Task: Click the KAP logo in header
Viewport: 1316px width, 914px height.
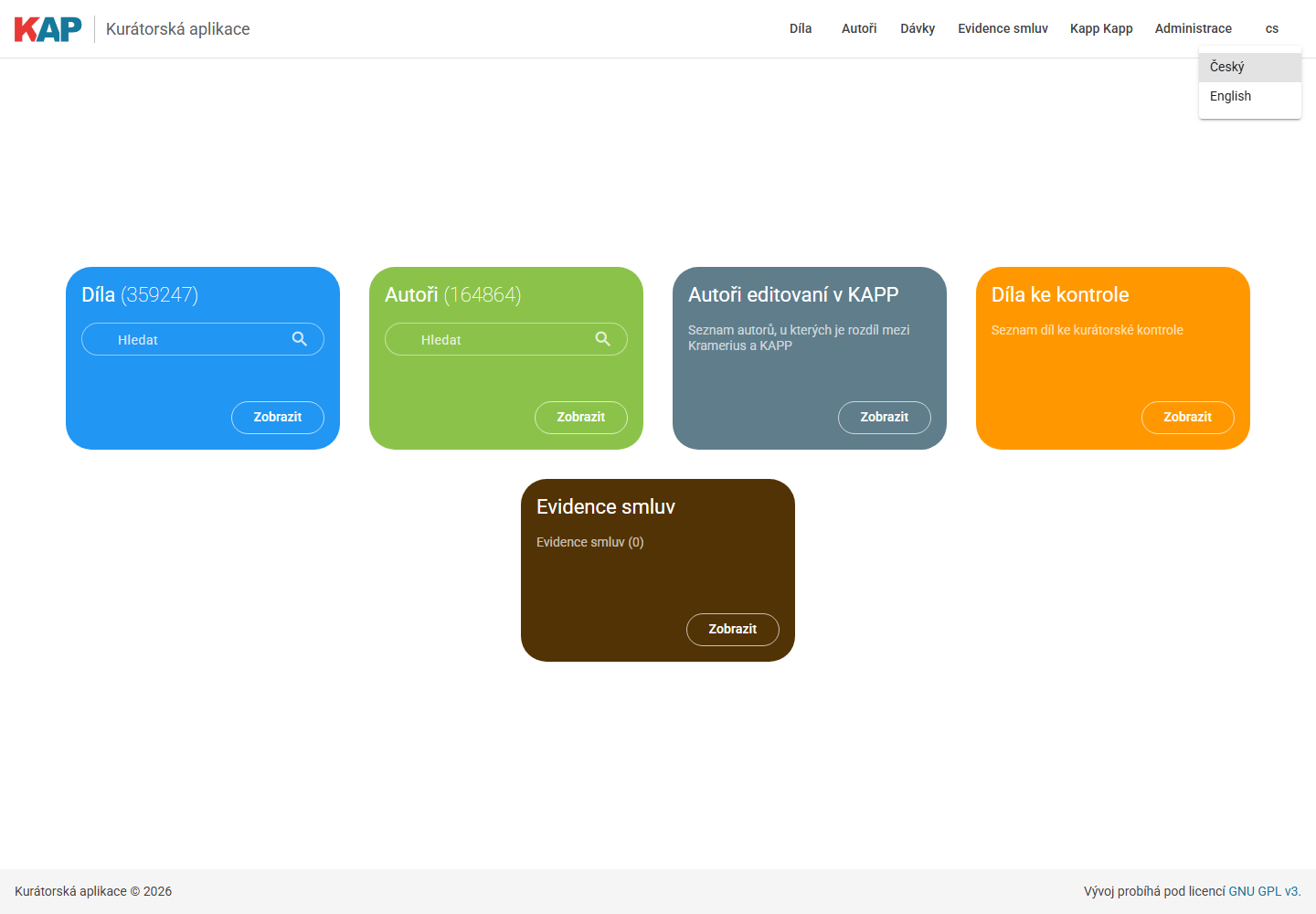Action: point(48,29)
